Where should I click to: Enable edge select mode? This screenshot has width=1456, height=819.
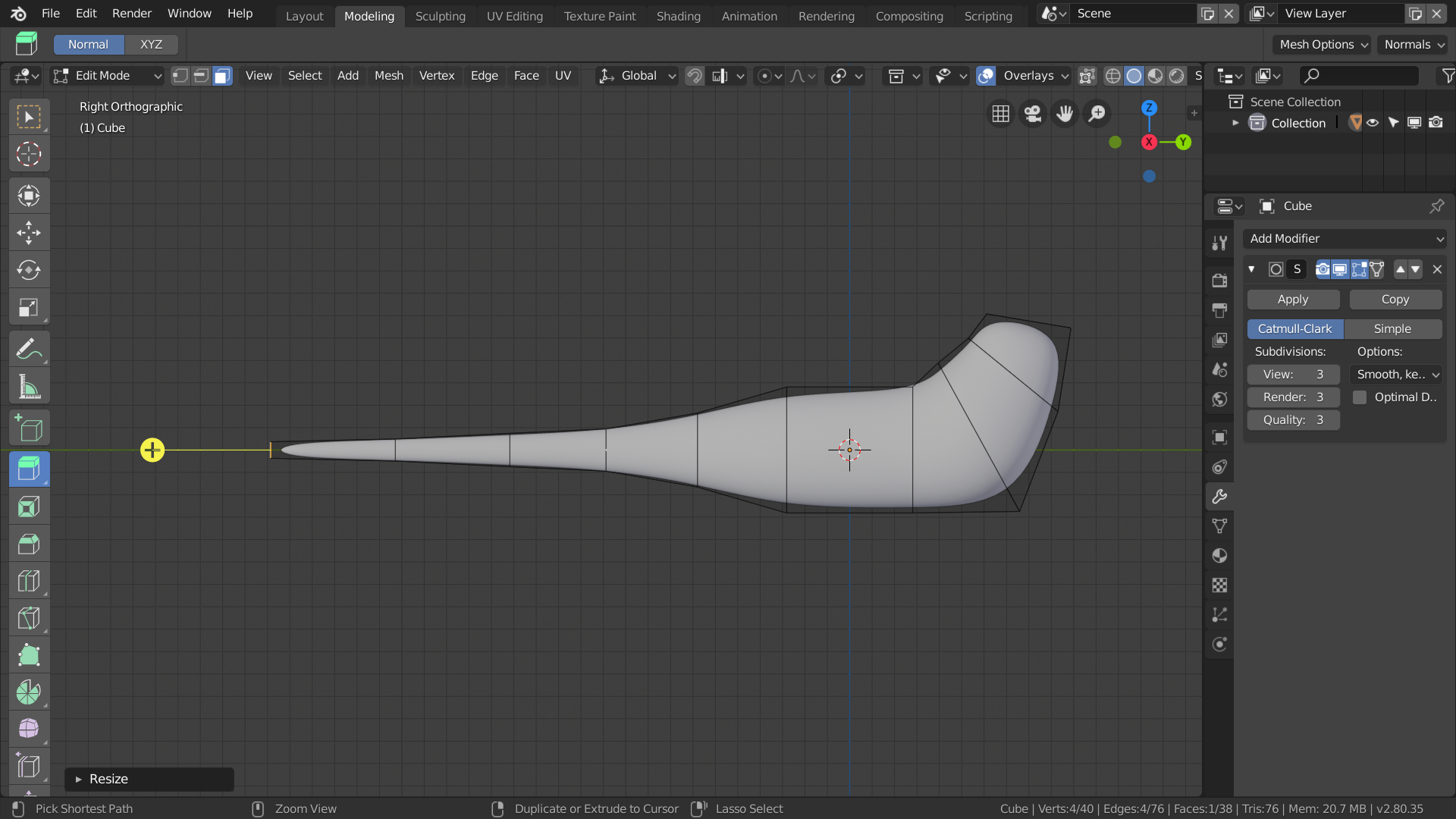pos(201,76)
